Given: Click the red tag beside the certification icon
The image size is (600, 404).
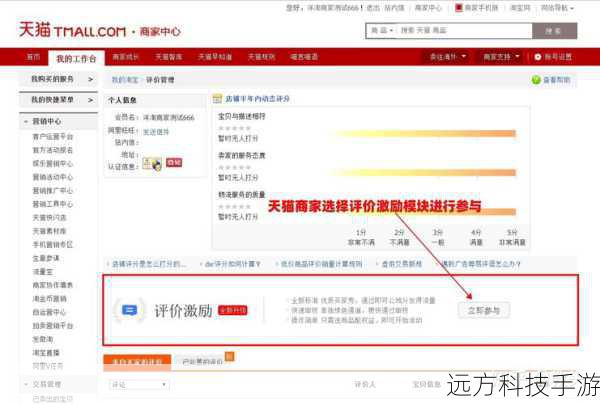Looking at the screenshot, I should [174, 163].
